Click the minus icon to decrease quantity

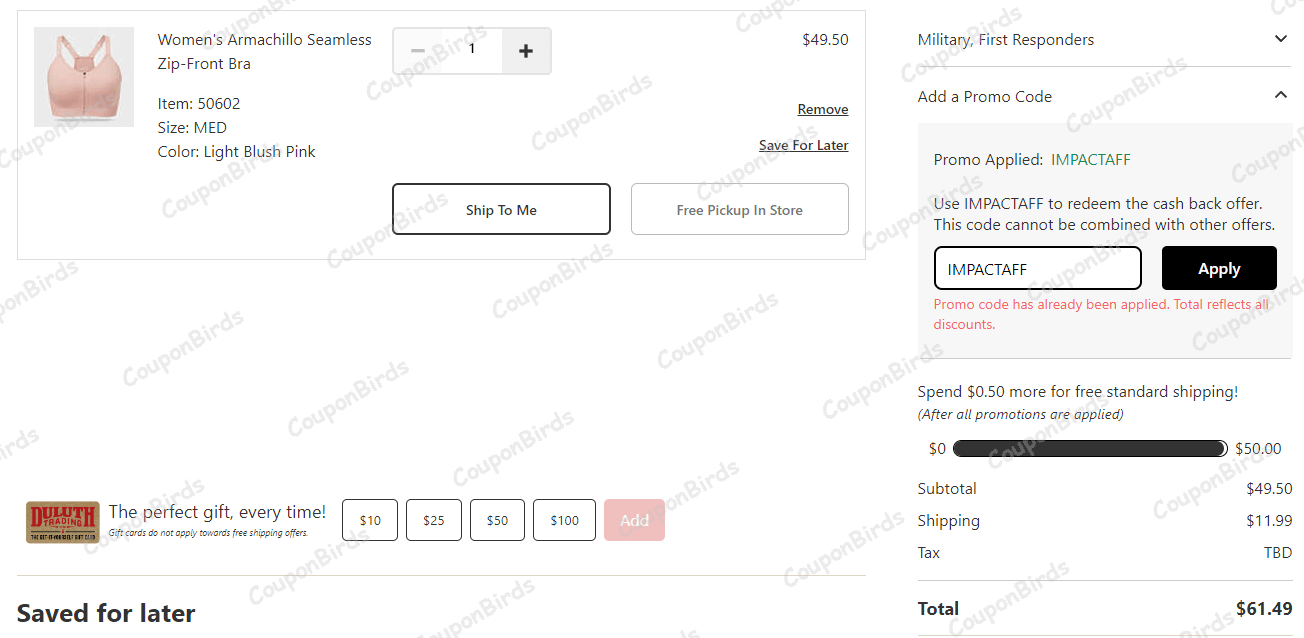[x=418, y=51]
